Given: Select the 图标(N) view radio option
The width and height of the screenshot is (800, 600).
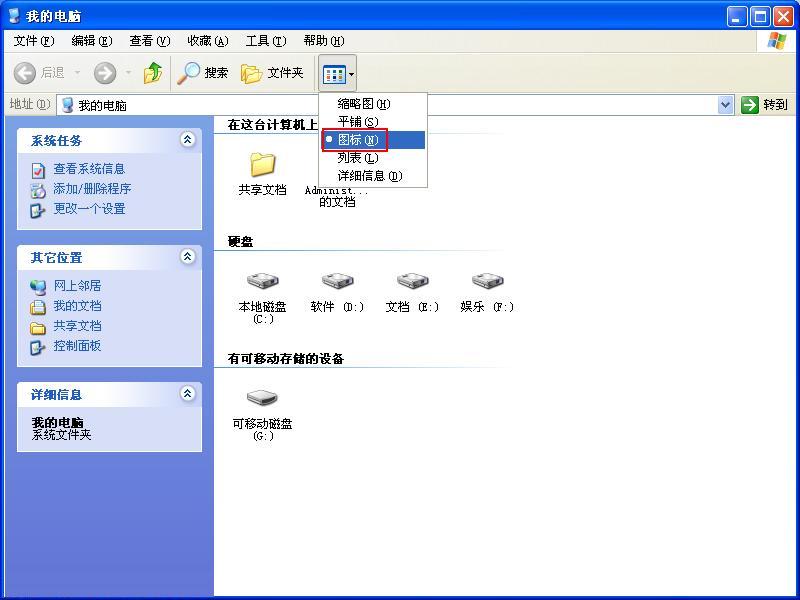Looking at the screenshot, I should coord(373,140).
